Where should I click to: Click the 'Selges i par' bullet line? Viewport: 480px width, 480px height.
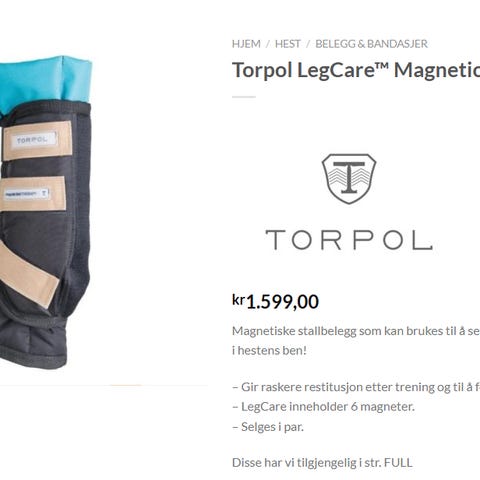tap(268, 427)
